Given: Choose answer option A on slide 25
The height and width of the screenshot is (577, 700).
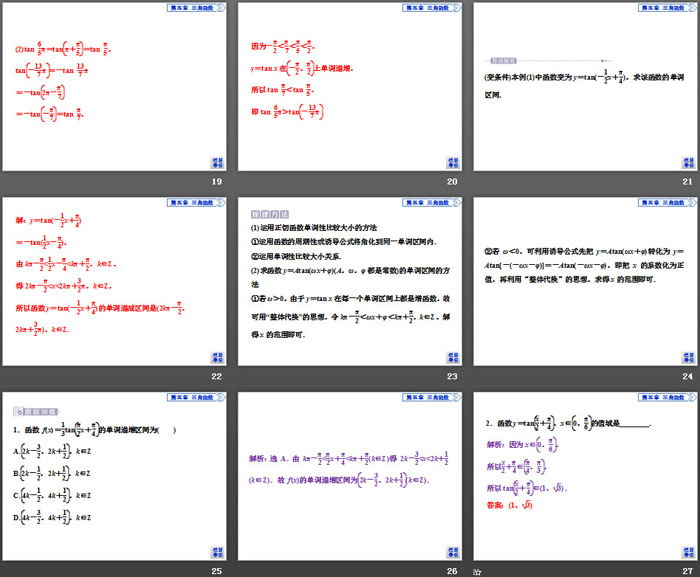Looking at the screenshot, I should pos(60,450).
